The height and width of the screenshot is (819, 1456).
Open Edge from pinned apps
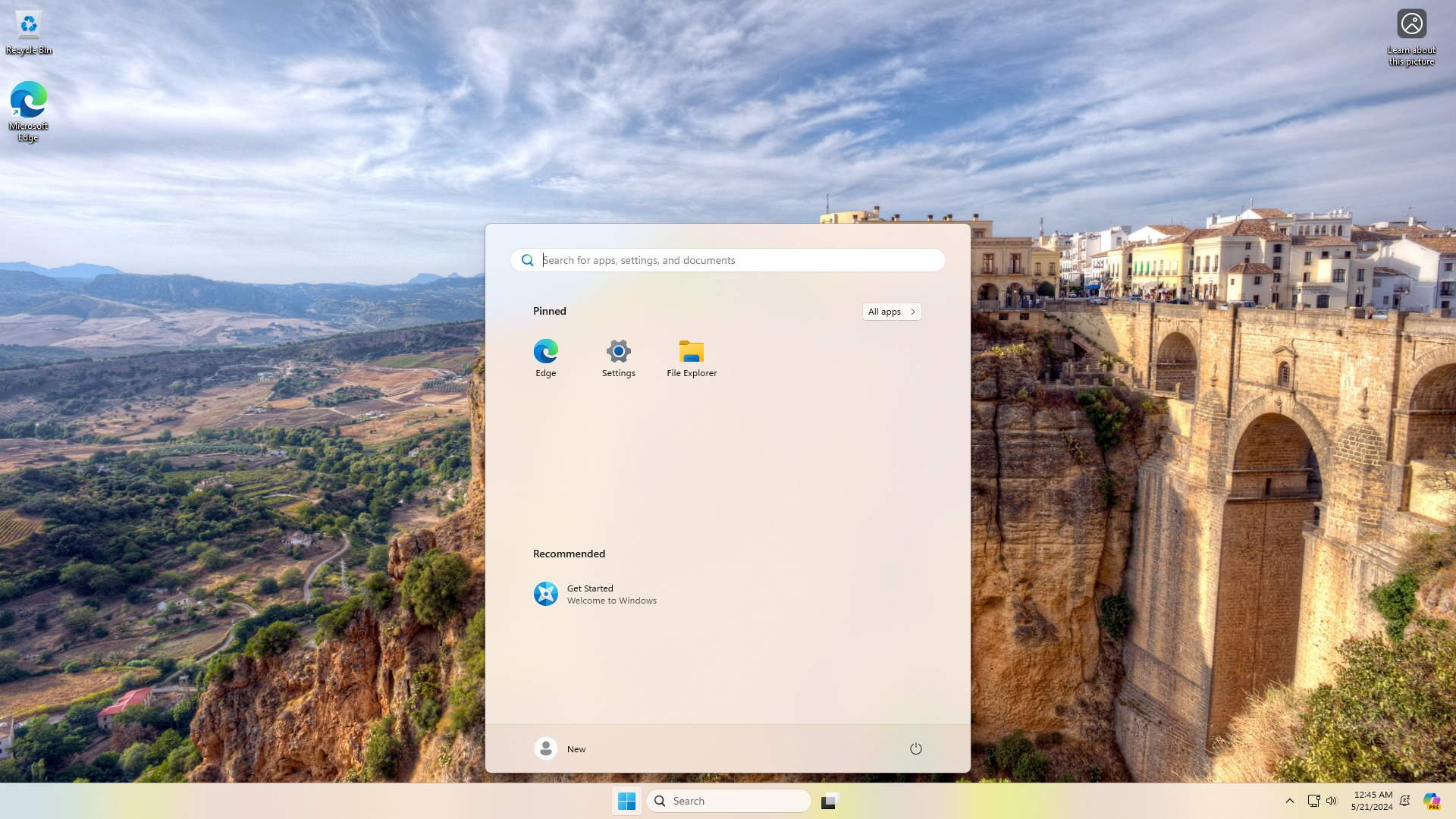pos(545,358)
